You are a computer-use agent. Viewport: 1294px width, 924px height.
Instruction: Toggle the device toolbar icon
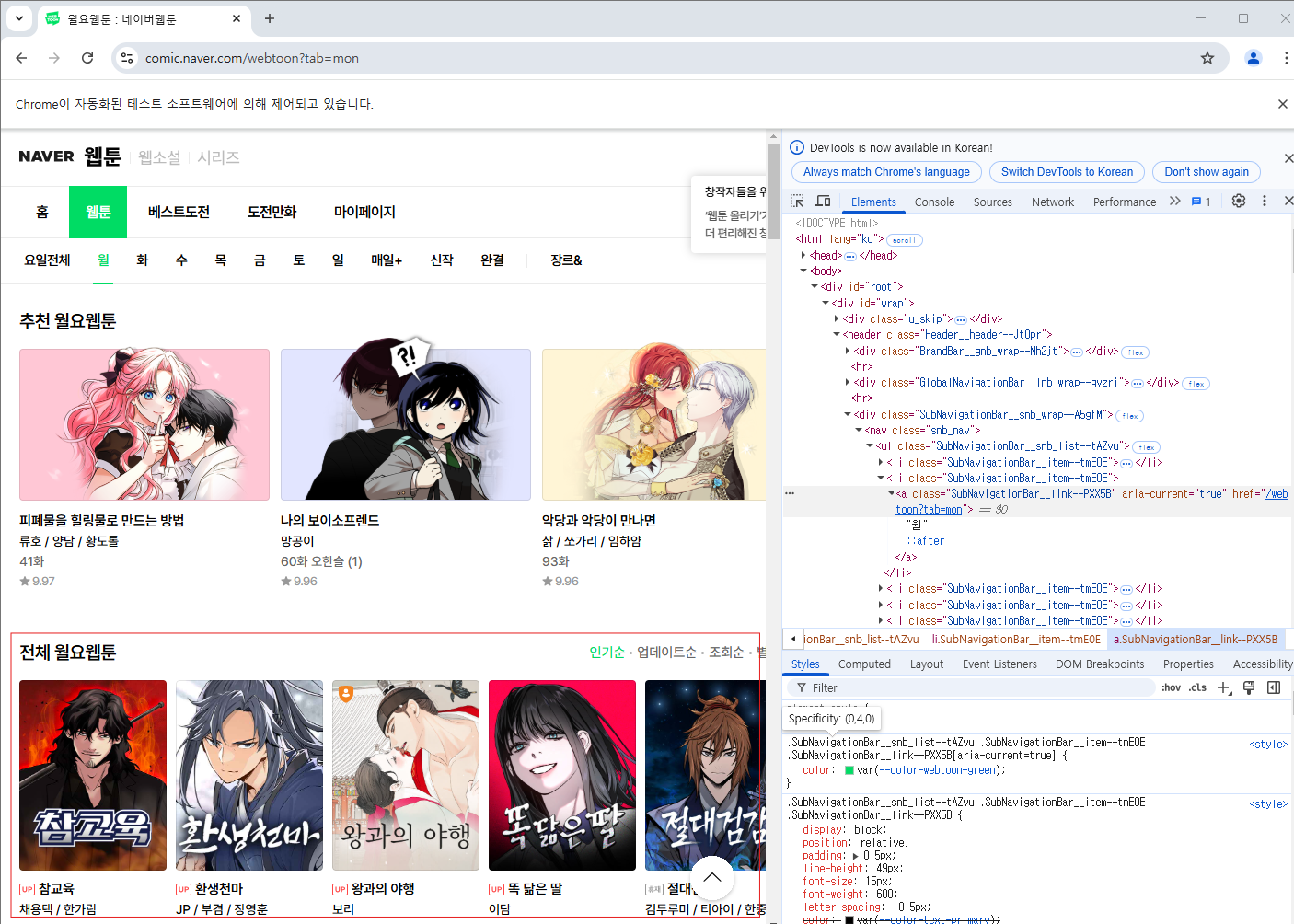tap(823, 201)
